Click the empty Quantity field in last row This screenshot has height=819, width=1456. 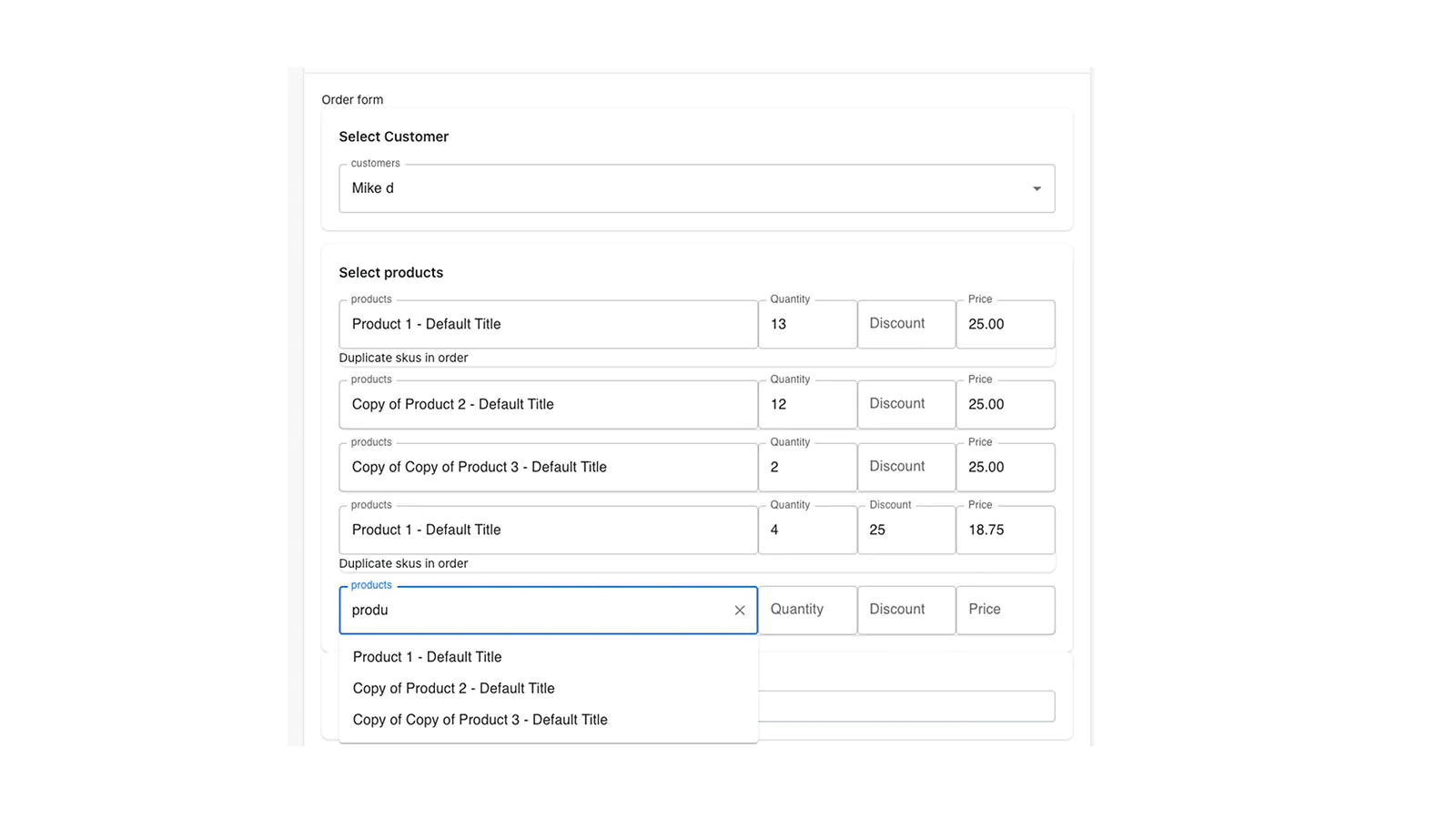pos(808,611)
